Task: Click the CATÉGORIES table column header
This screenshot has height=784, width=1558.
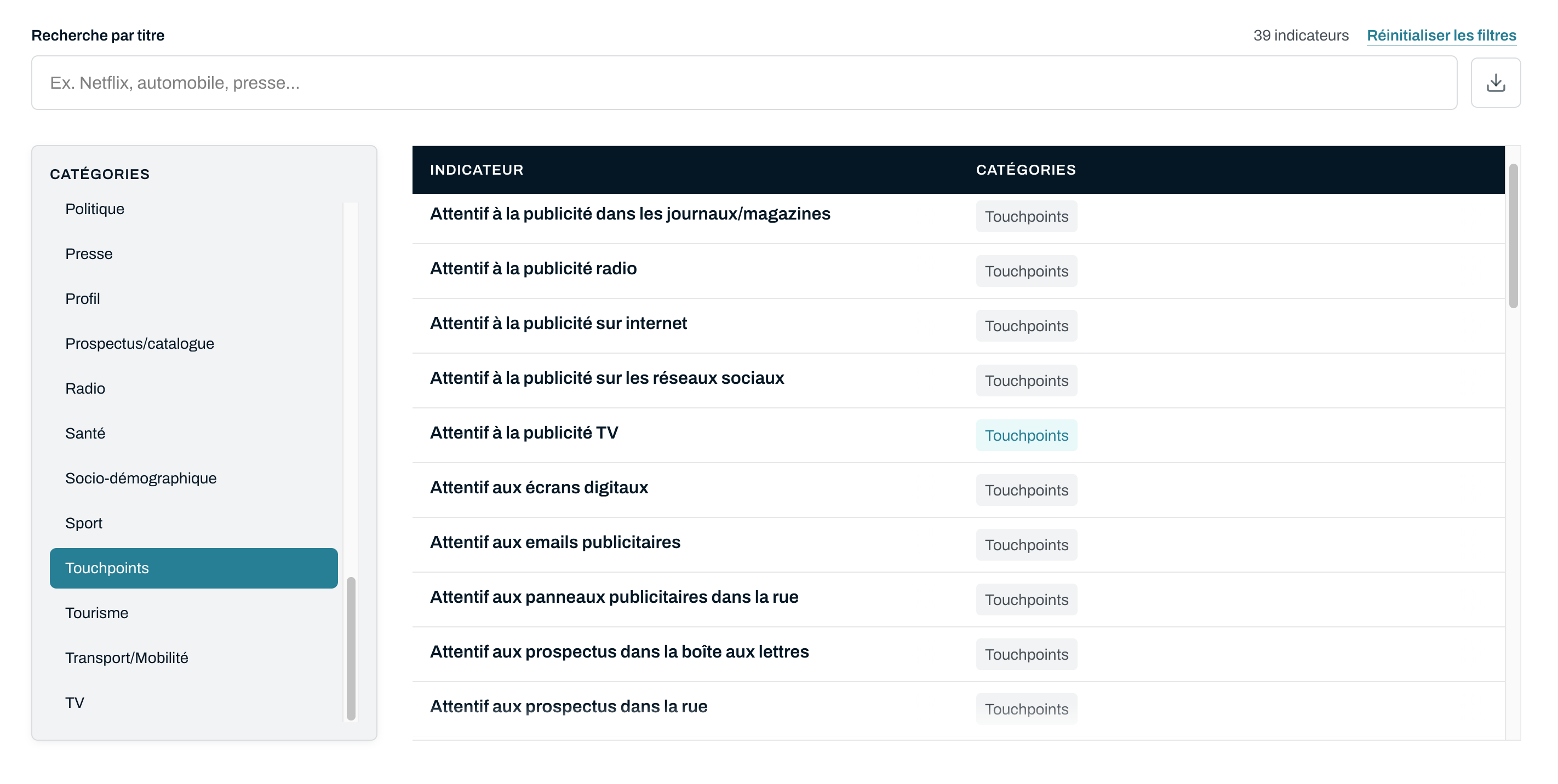Action: point(1026,170)
